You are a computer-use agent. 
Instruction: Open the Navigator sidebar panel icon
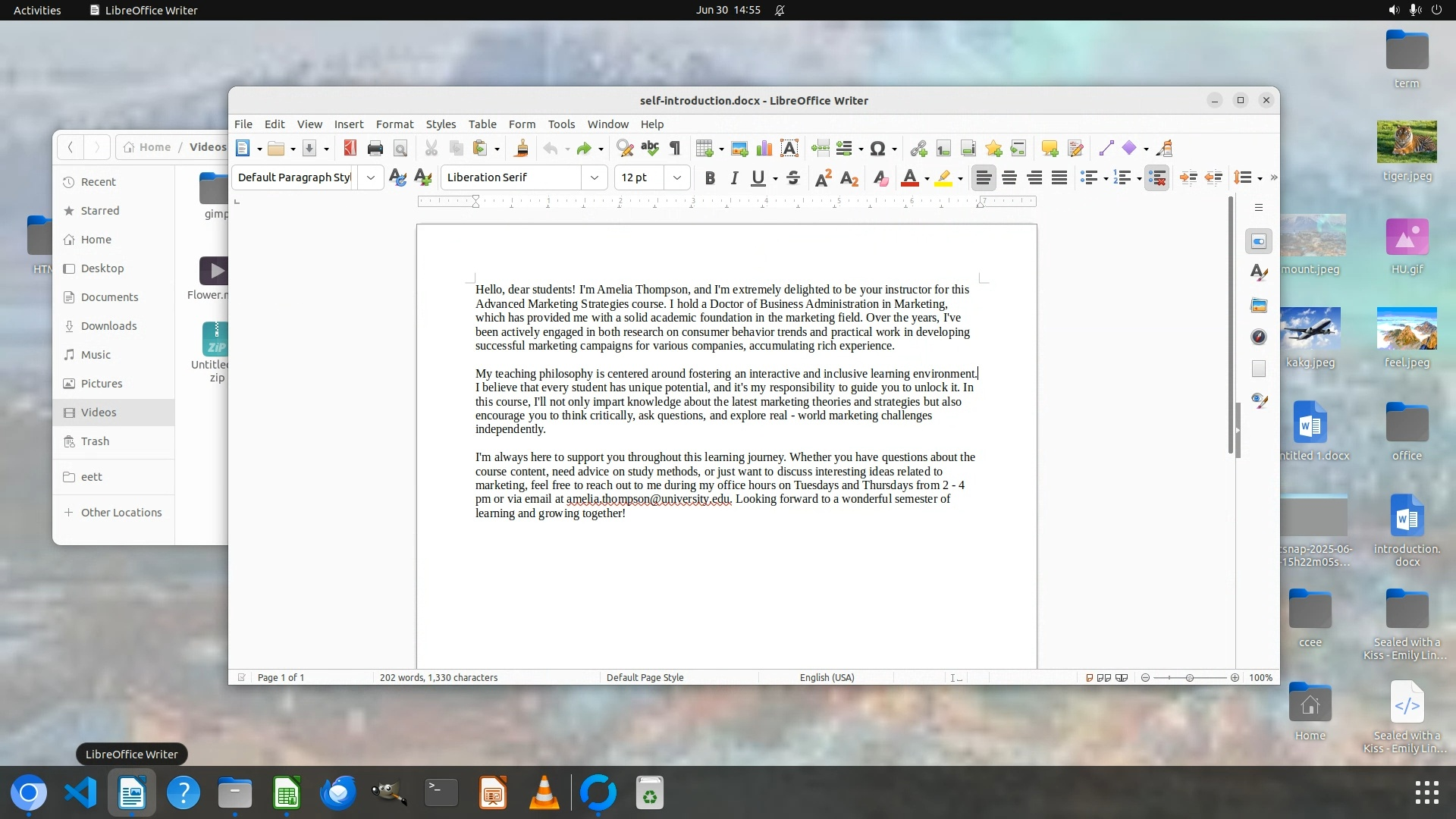pos(1259,337)
